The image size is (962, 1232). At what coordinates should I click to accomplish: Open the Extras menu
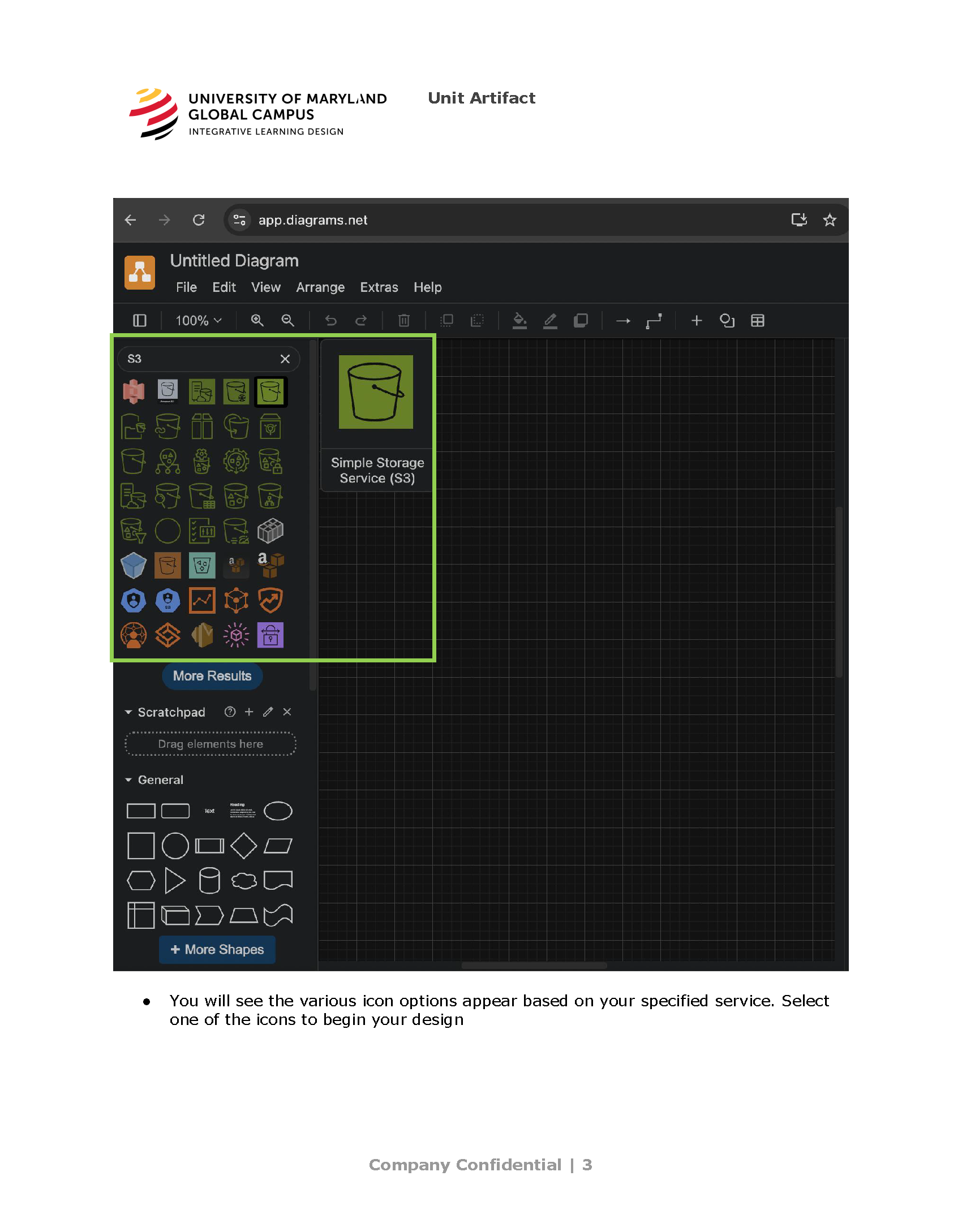click(379, 287)
